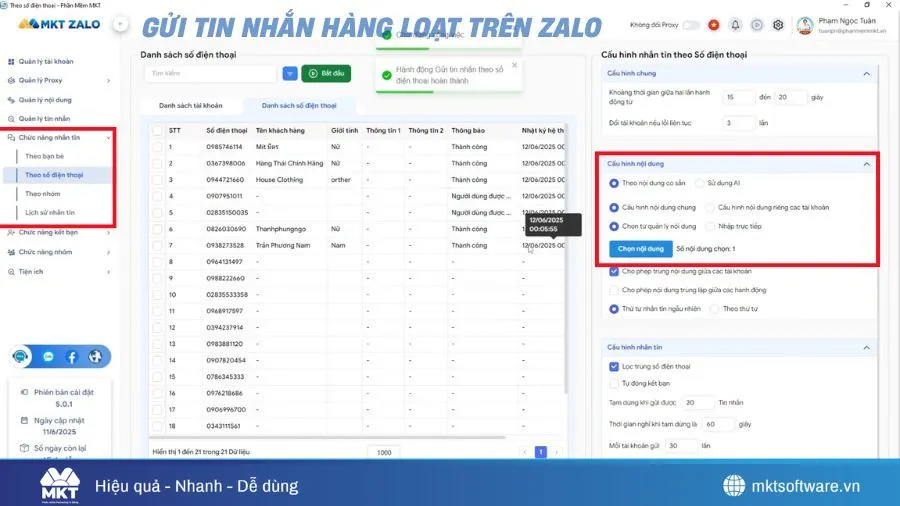The height and width of the screenshot is (506, 900).
Task: Open the page size 1000 dropdown
Action: tap(384, 453)
